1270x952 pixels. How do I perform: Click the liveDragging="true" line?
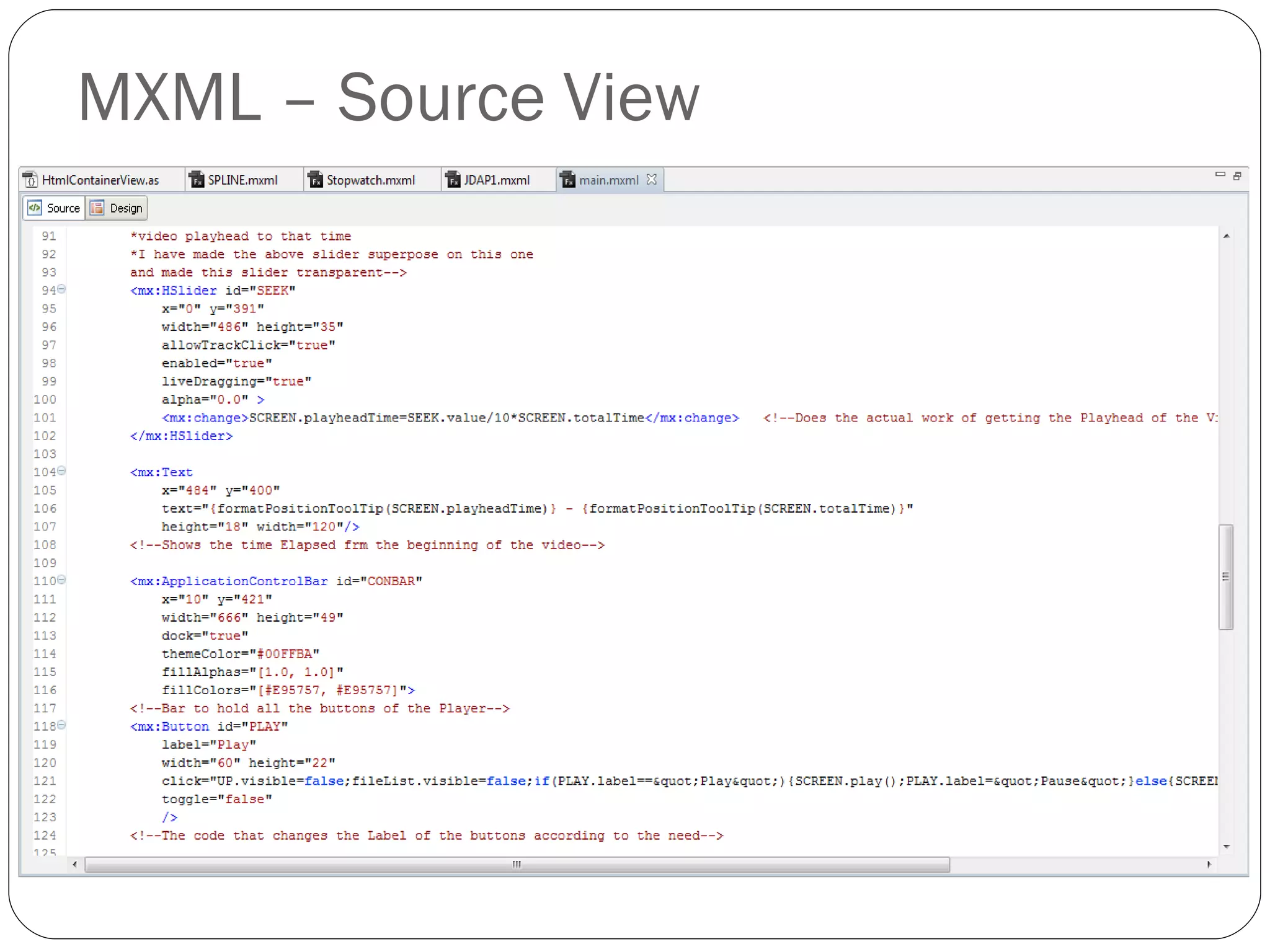[236, 381]
